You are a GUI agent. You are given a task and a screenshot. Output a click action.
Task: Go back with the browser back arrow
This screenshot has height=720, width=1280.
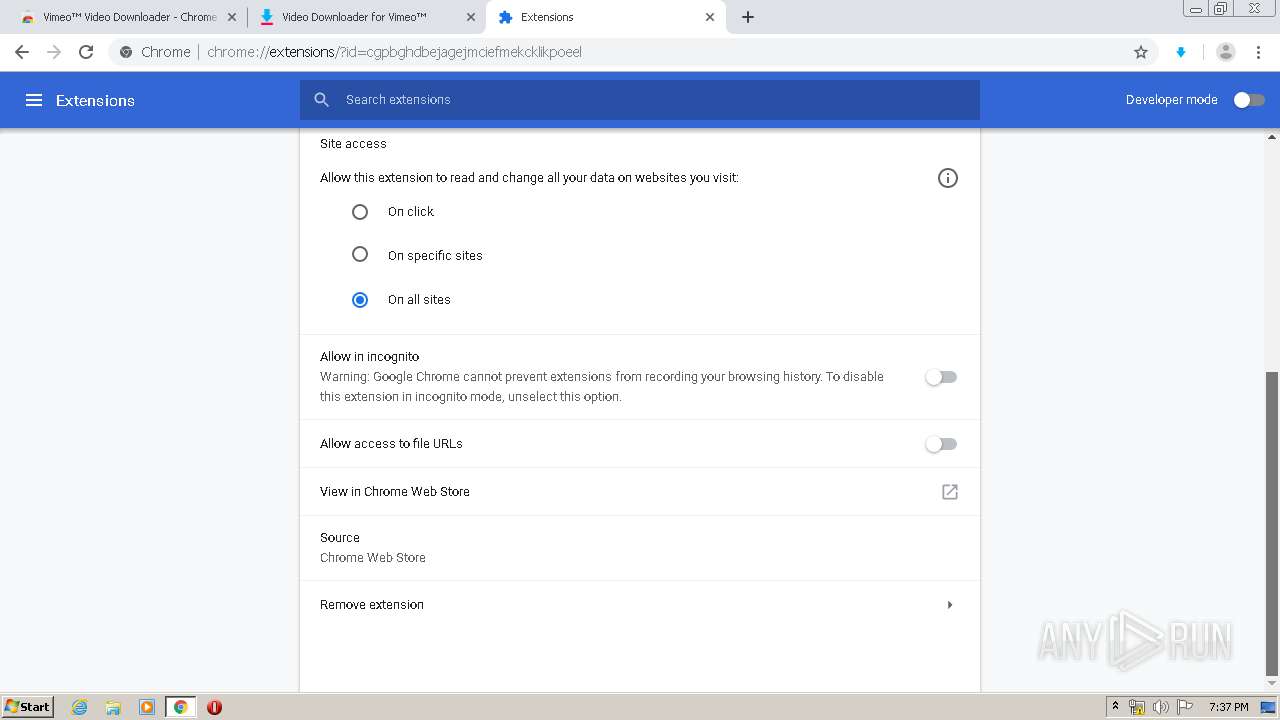click(22, 52)
